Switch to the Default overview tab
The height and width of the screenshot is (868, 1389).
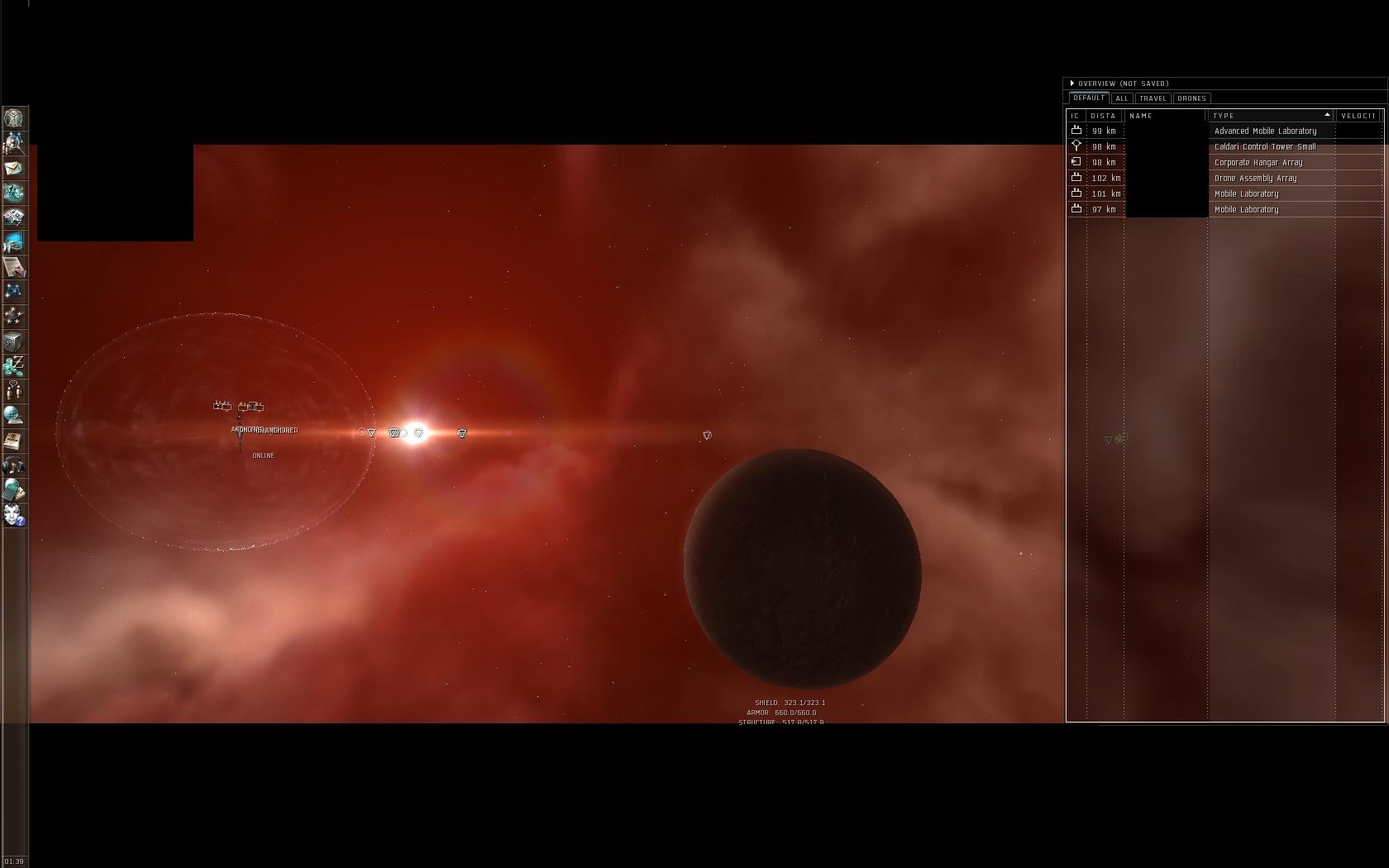click(1089, 98)
